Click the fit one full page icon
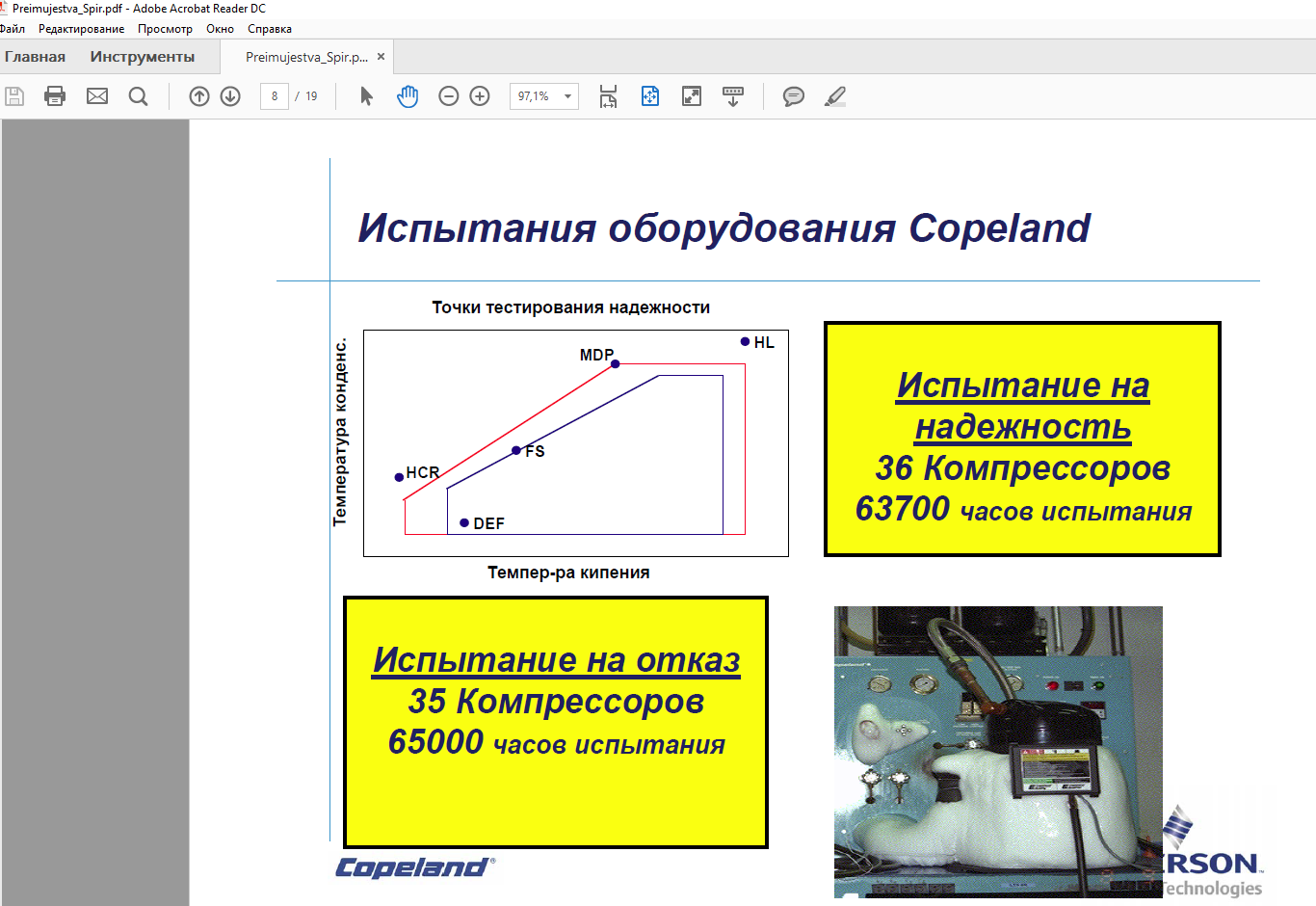 pyautogui.click(x=650, y=96)
